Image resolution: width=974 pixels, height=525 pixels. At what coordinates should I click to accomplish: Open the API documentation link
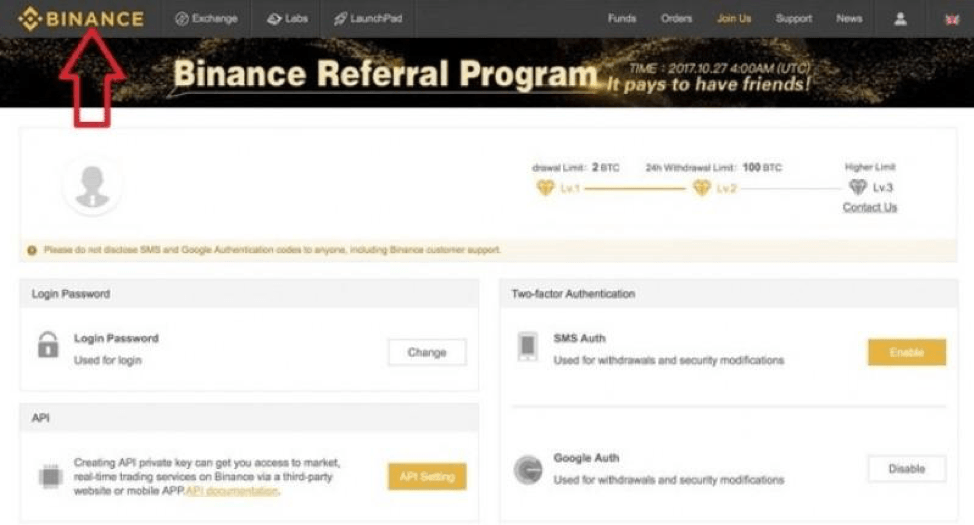232,491
